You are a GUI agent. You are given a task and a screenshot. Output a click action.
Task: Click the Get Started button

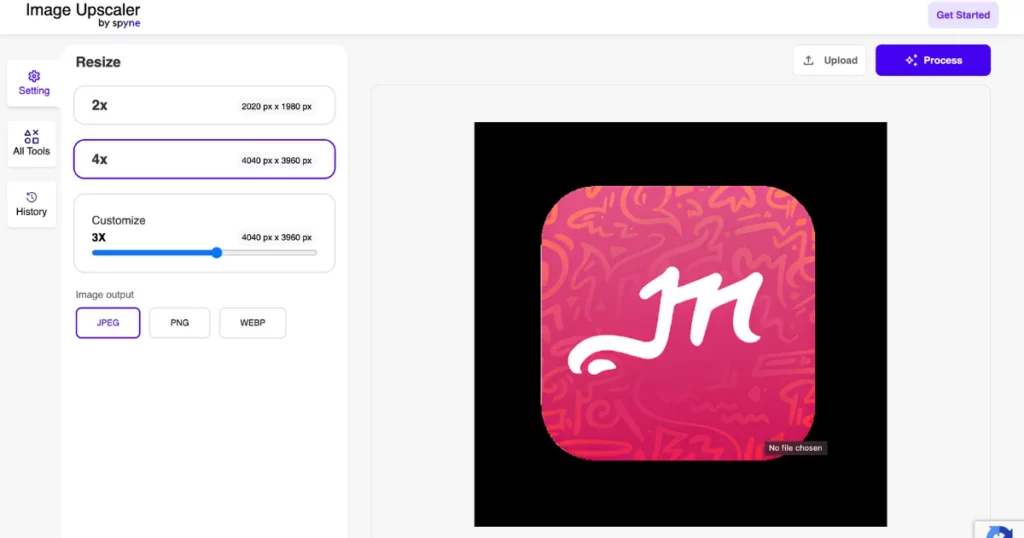pyautogui.click(x=963, y=15)
